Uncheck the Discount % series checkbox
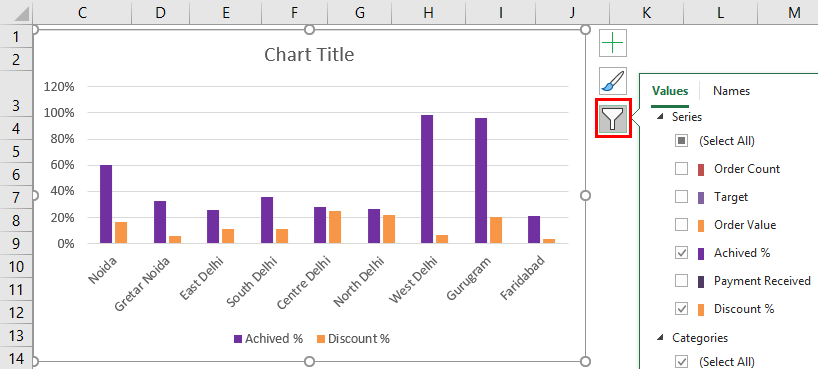 click(681, 309)
